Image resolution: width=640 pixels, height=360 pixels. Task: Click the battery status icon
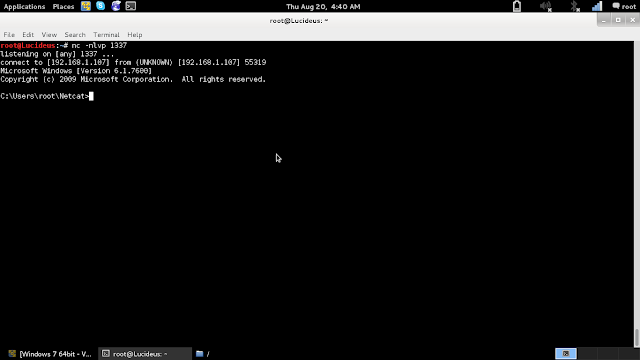coord(517,6)
